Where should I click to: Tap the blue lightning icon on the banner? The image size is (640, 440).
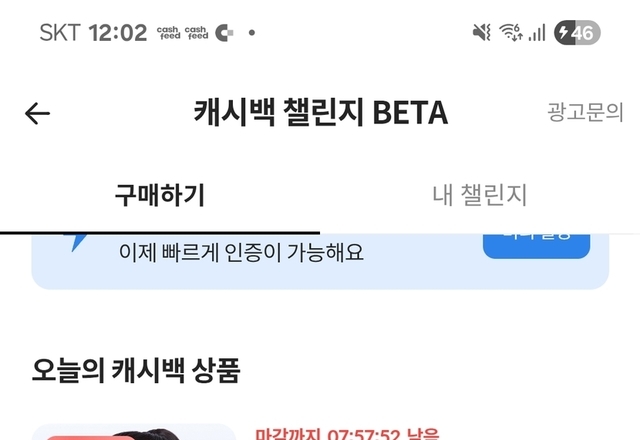coord(76,242)
